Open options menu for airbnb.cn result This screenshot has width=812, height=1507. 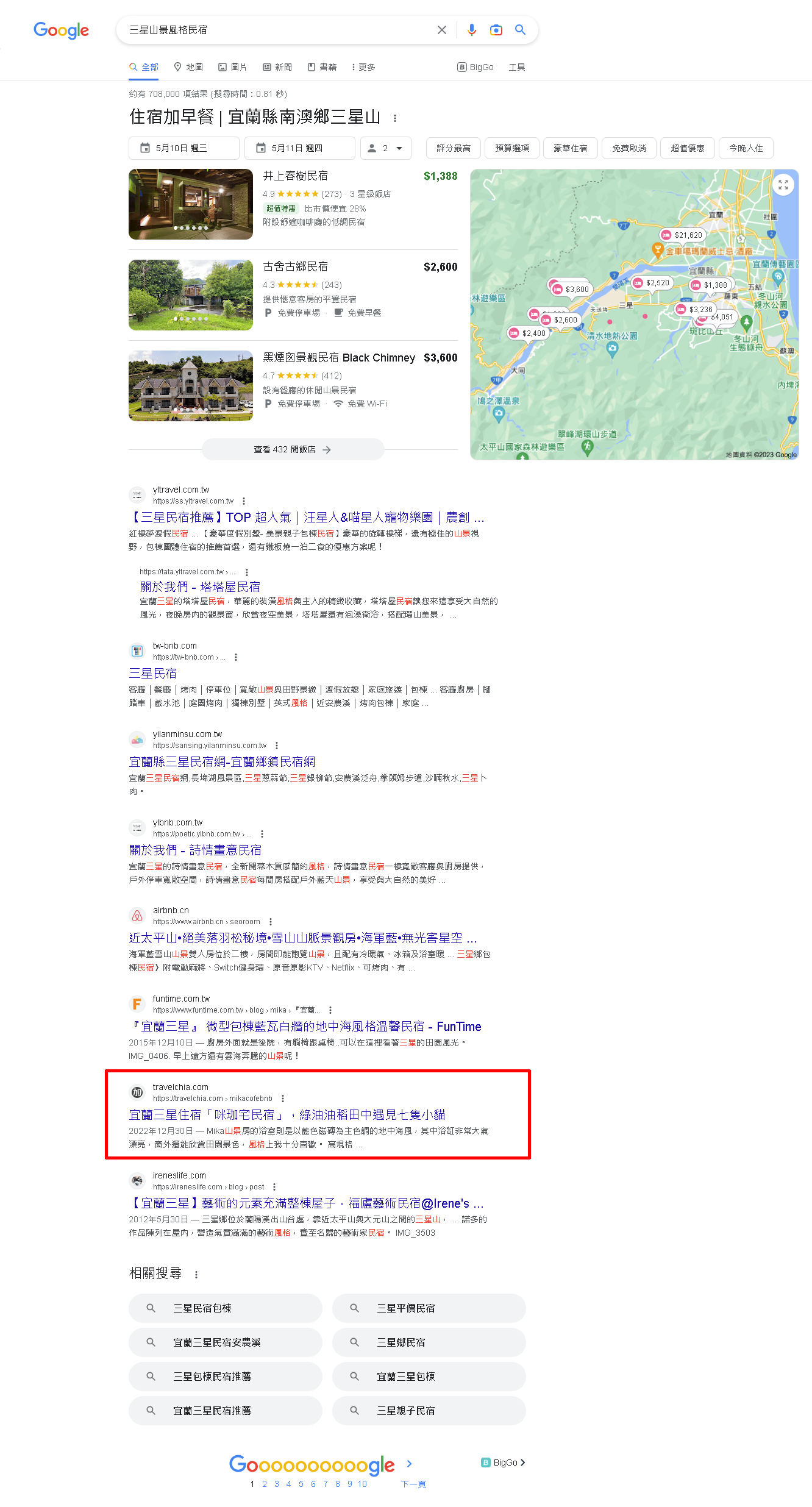tap(271, 922)
